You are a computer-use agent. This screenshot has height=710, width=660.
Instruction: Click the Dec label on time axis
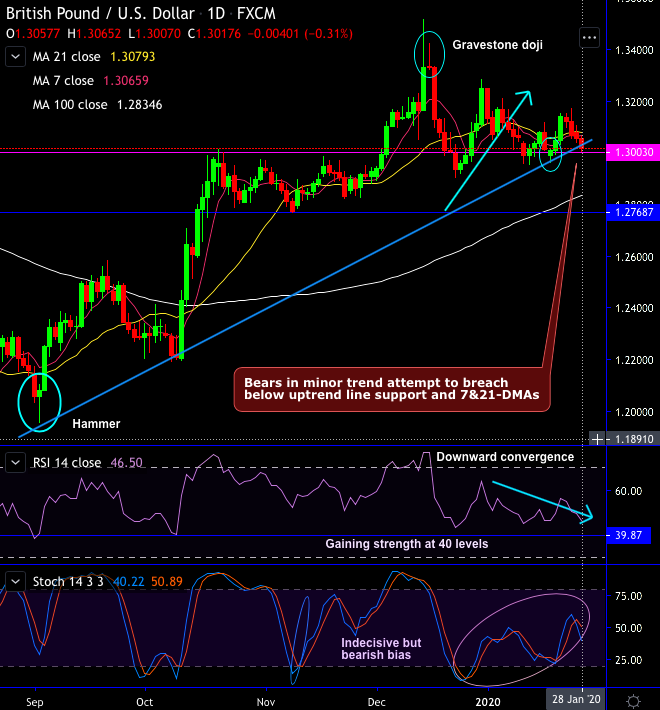[x=377, y=702]
